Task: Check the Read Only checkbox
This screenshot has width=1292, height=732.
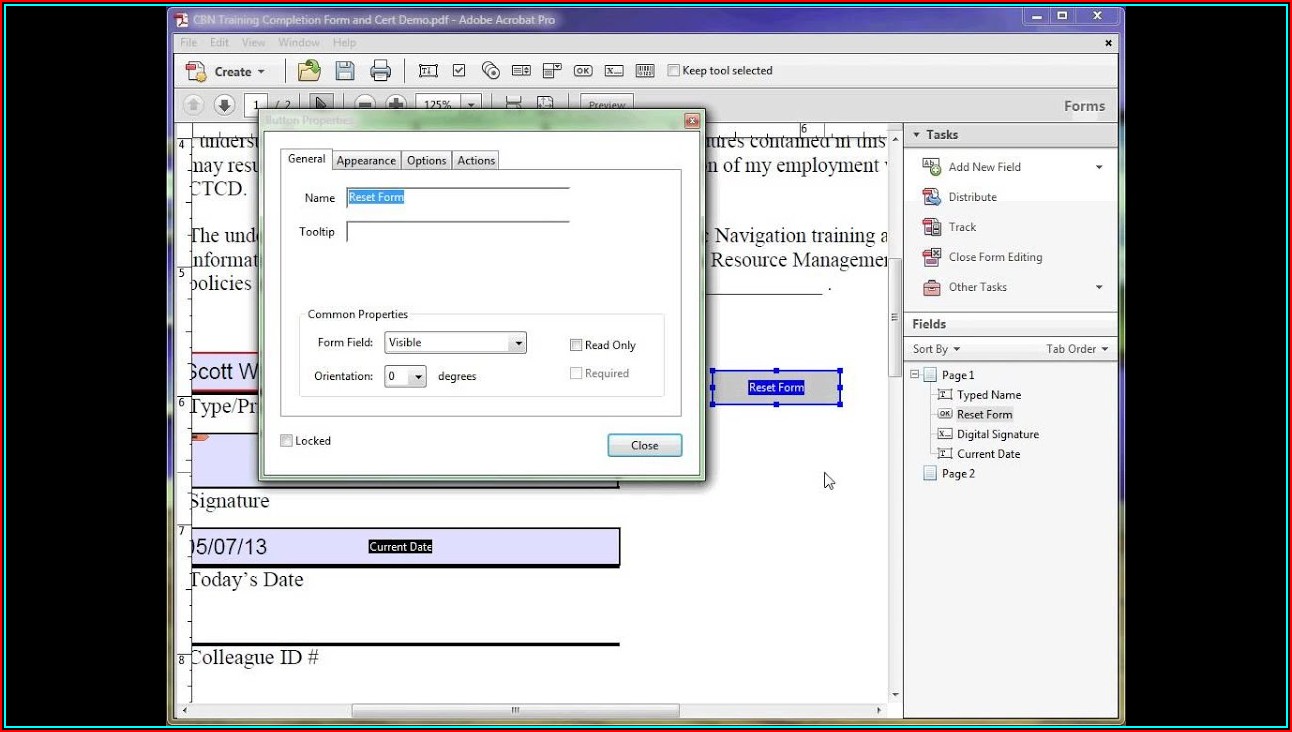Action: tap(576, 345)
